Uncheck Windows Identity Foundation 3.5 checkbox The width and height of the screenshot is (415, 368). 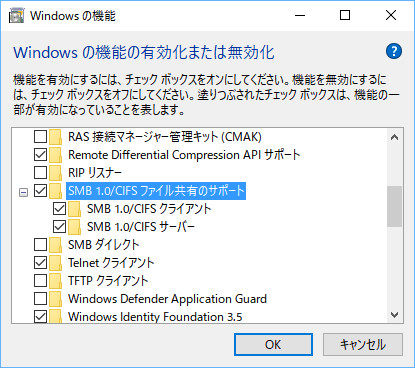40,316
